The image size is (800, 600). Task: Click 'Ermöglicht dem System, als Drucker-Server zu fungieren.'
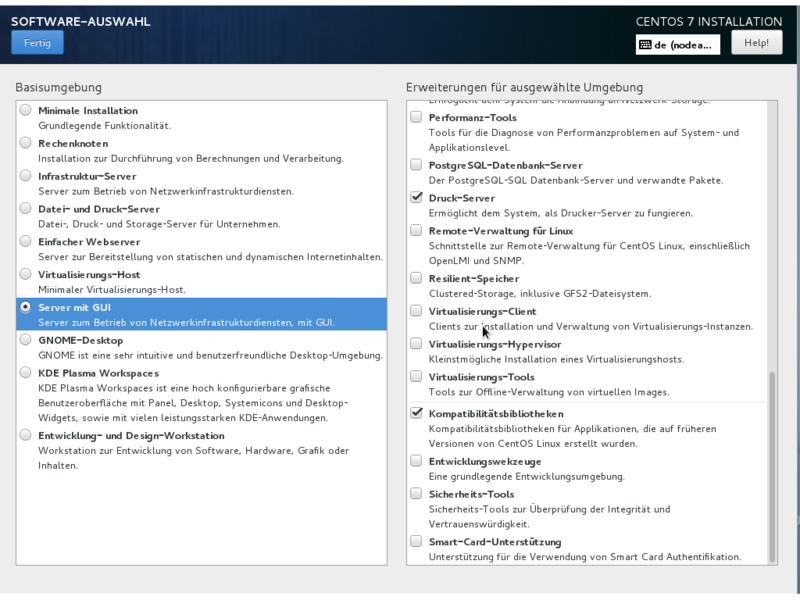coord(561,213)
